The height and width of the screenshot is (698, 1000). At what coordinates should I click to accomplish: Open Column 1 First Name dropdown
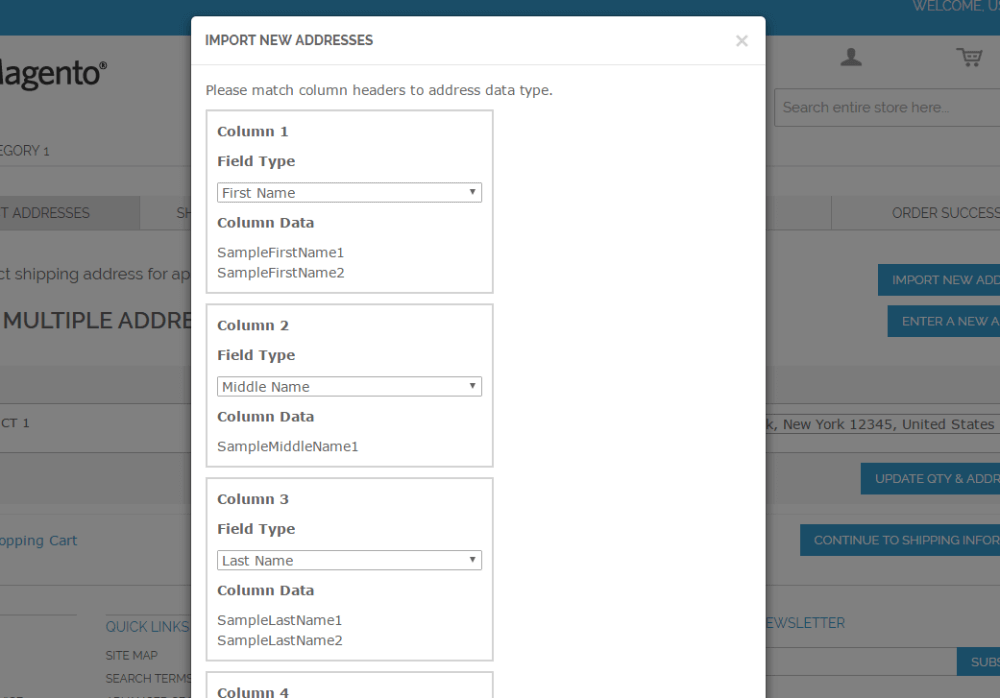349,193
